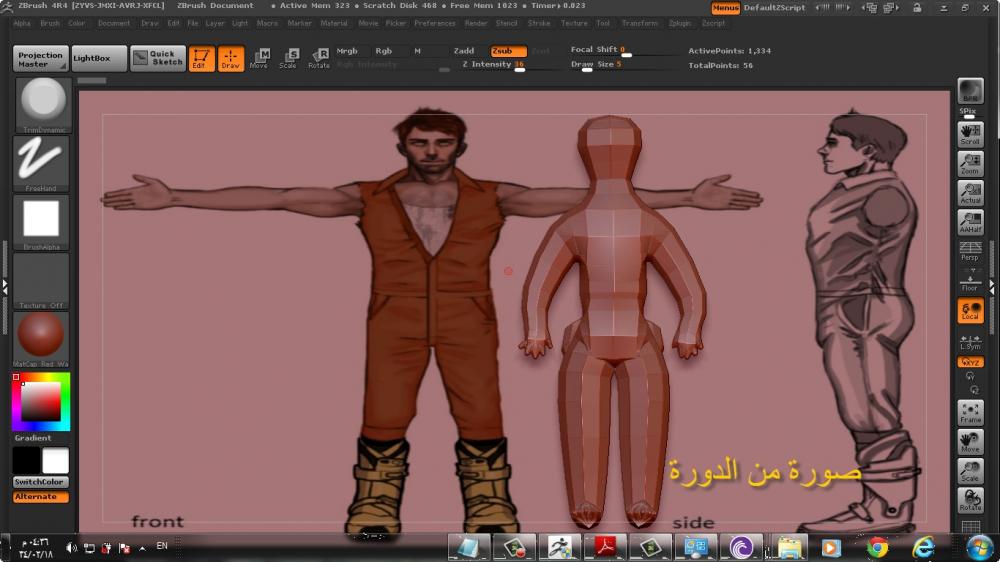Image resolution: width=1000 pixels, height=562 pixels.
Task: Select the Edit mode icon
Action: click(x=201, y=58)
